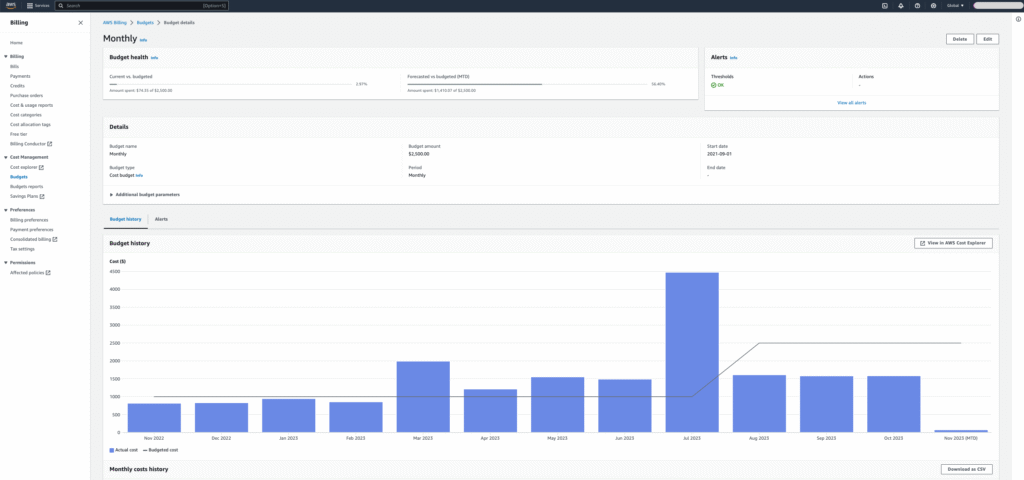The image size is (1024, 480).
Task: Click the Forecasted vs budgeted progress bar
Action: [528, 84]
